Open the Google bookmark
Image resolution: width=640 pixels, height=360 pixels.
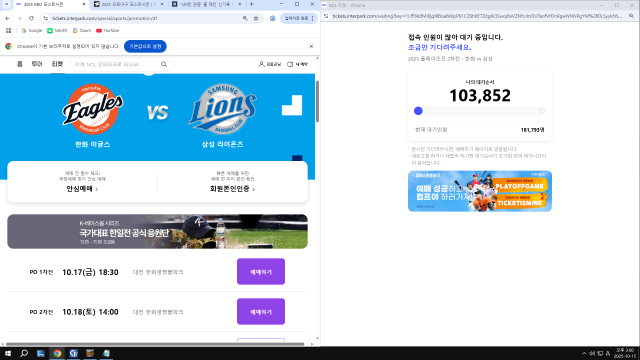32,31
